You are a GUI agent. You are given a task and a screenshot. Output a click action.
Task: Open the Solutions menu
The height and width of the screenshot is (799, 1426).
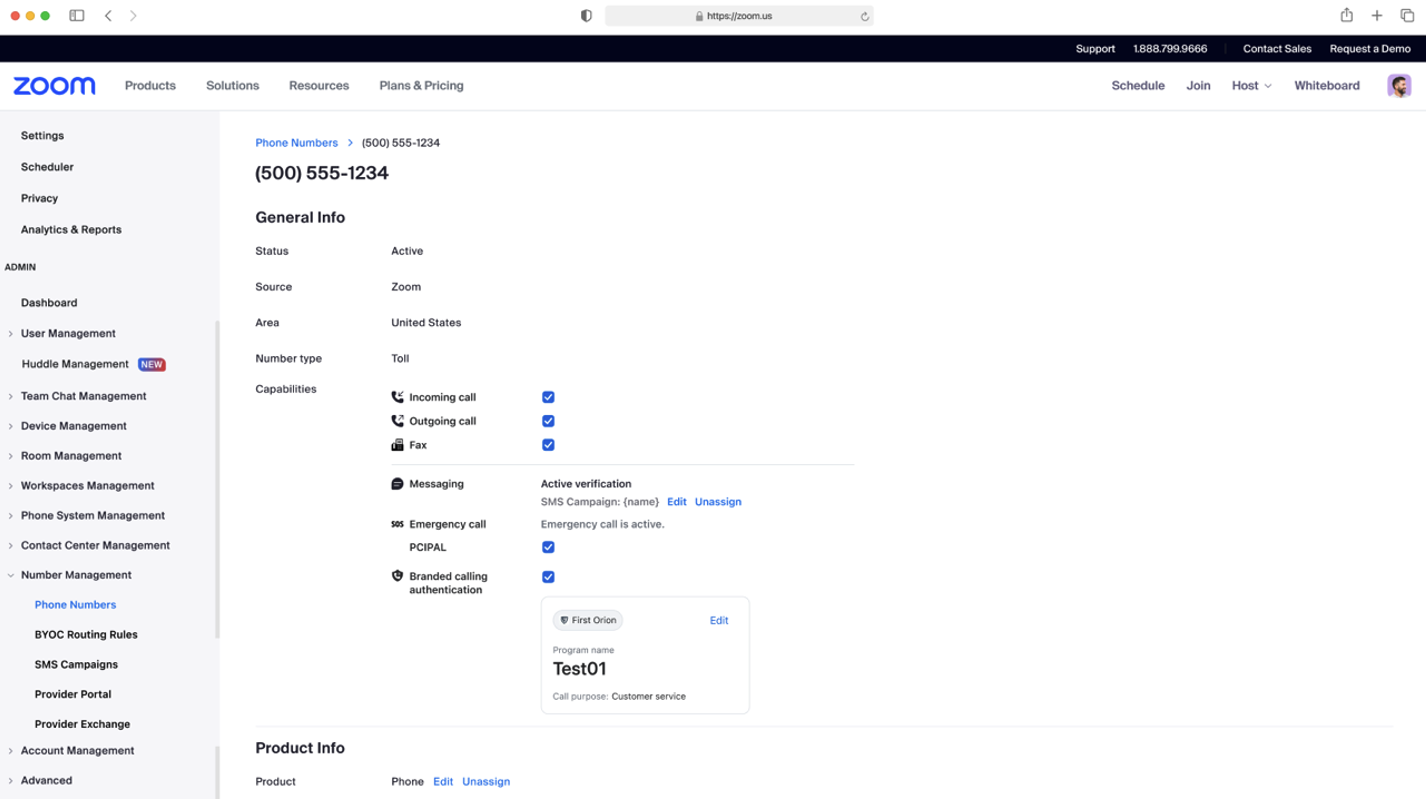232,86
